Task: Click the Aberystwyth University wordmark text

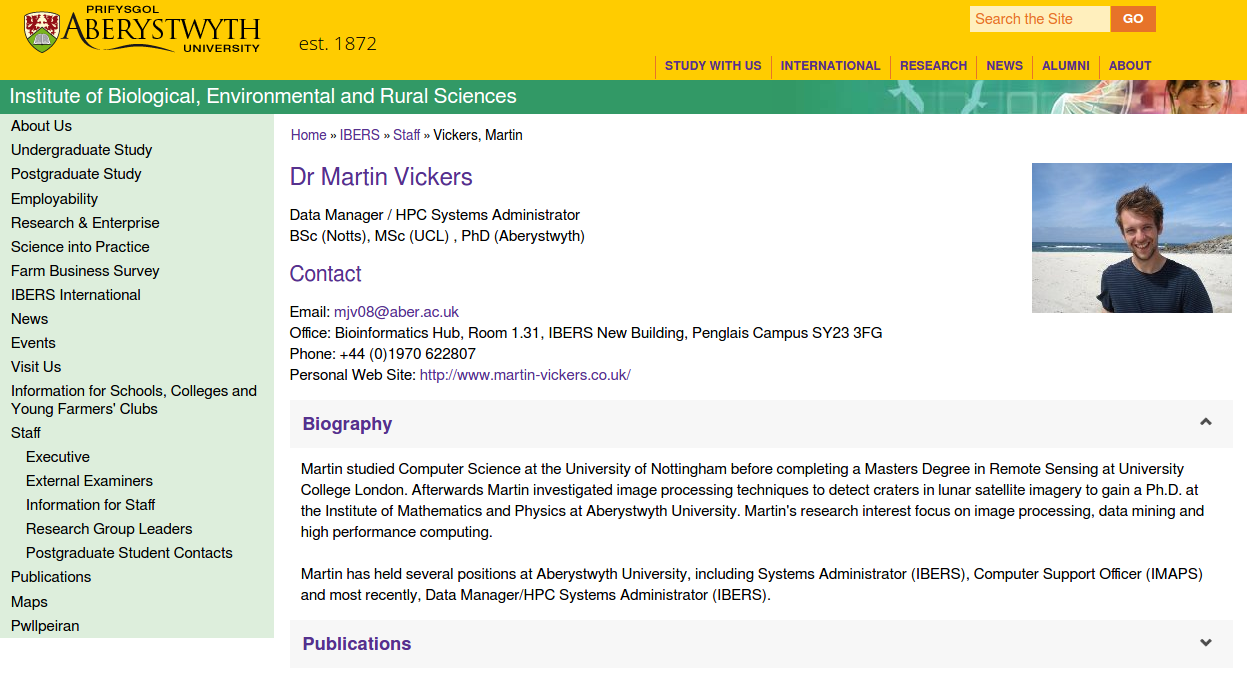Action: click(x=161, y=29)
